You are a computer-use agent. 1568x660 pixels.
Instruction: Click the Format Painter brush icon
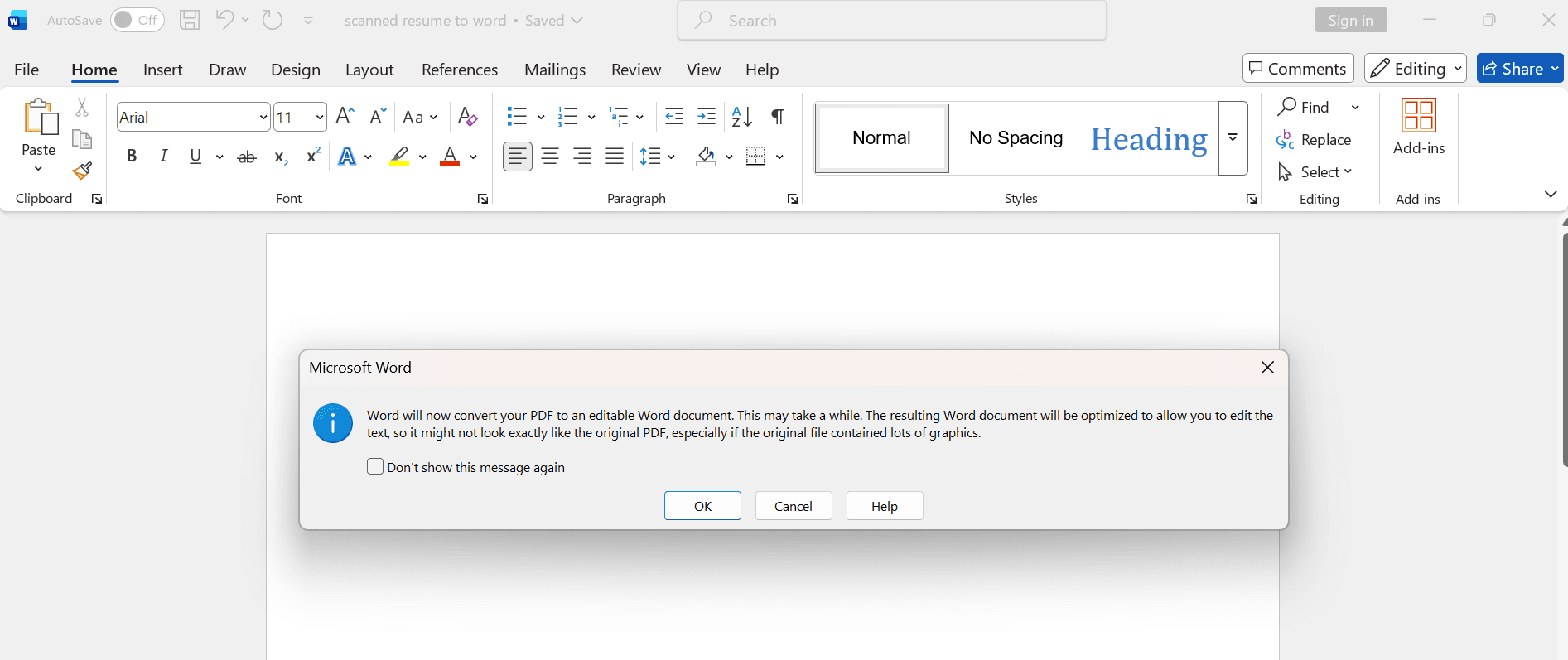(82, 171)
